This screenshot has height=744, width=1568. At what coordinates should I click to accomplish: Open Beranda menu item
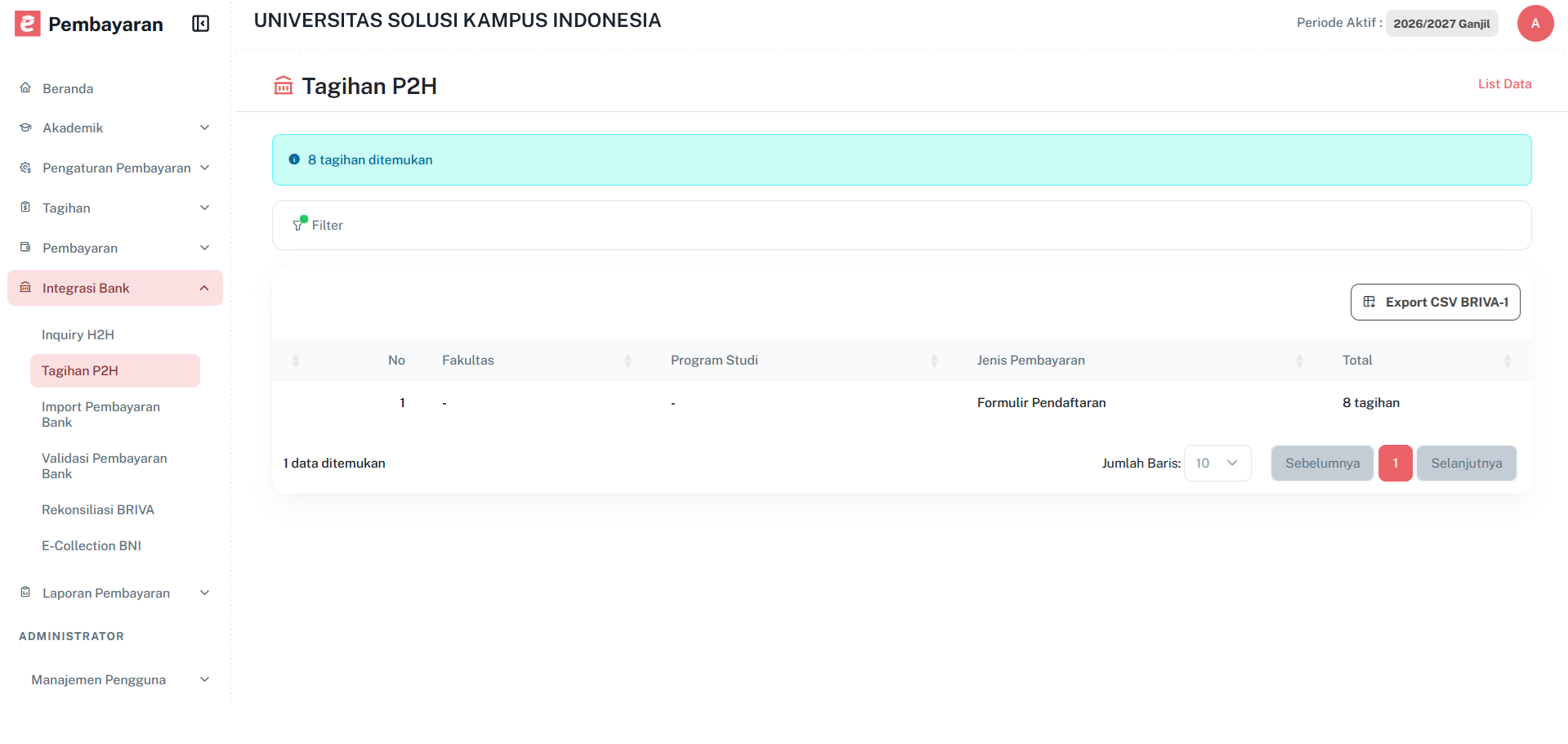pos(115,88)
